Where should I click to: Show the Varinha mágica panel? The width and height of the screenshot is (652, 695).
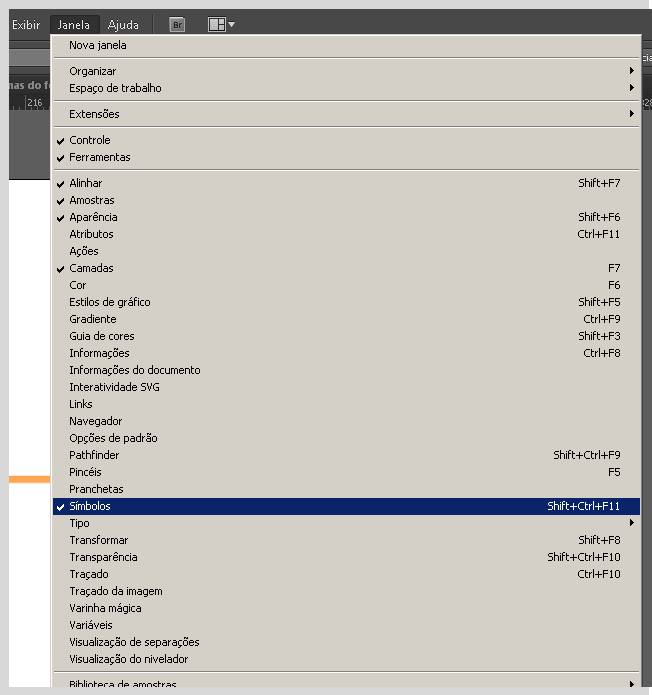point(347,608)
